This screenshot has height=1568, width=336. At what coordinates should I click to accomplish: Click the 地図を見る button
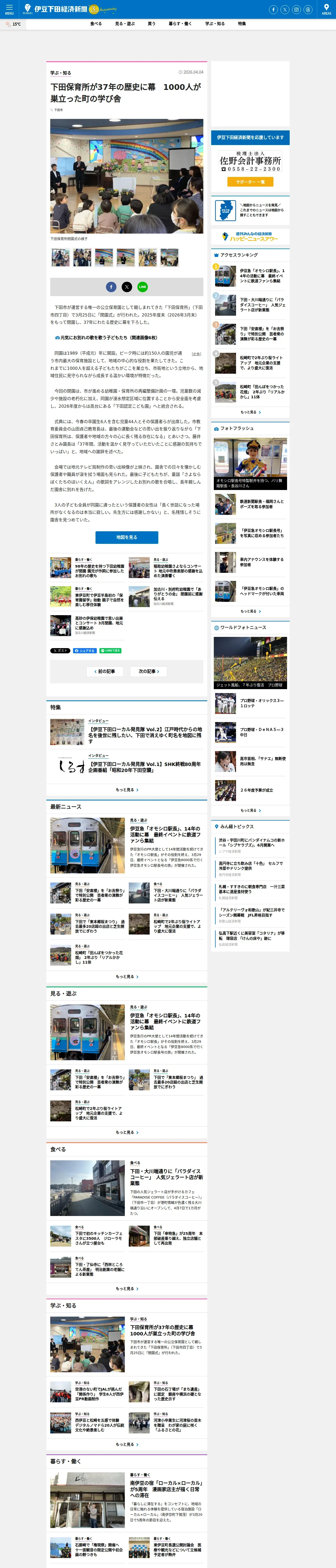tap(127, 538)
